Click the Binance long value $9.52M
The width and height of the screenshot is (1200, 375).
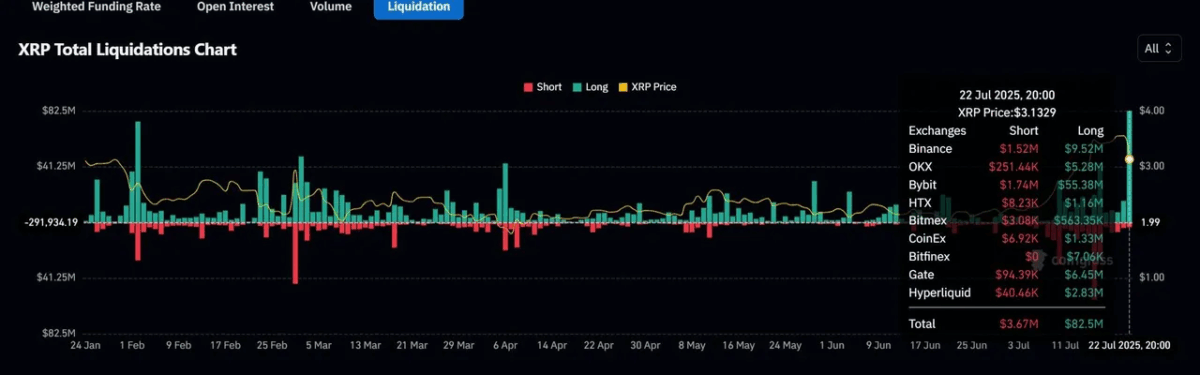pyautogui.click(x=1084, y=149)
